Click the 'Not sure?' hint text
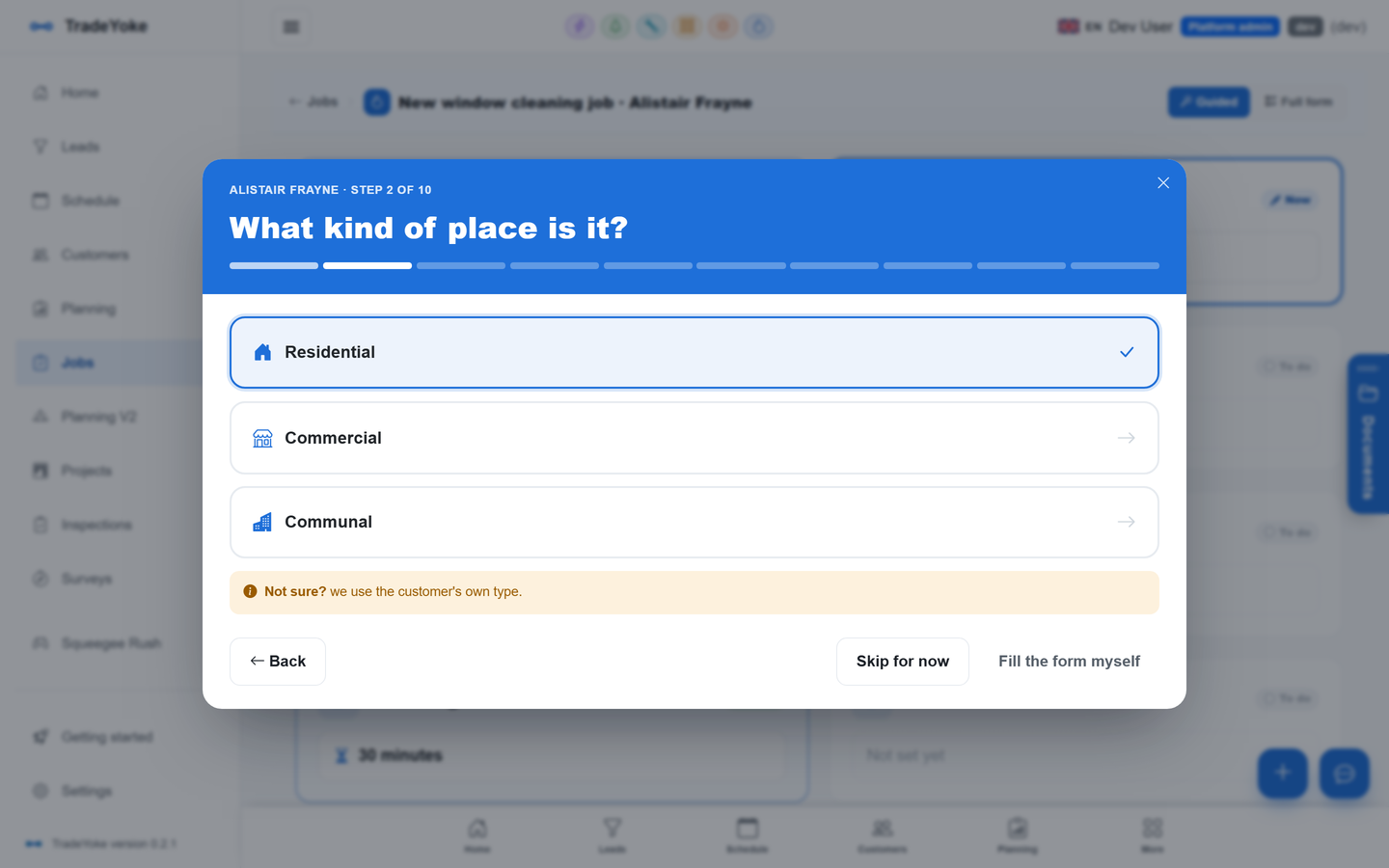The height and width of the screenshot is (868, 1389). pos(295,591)
